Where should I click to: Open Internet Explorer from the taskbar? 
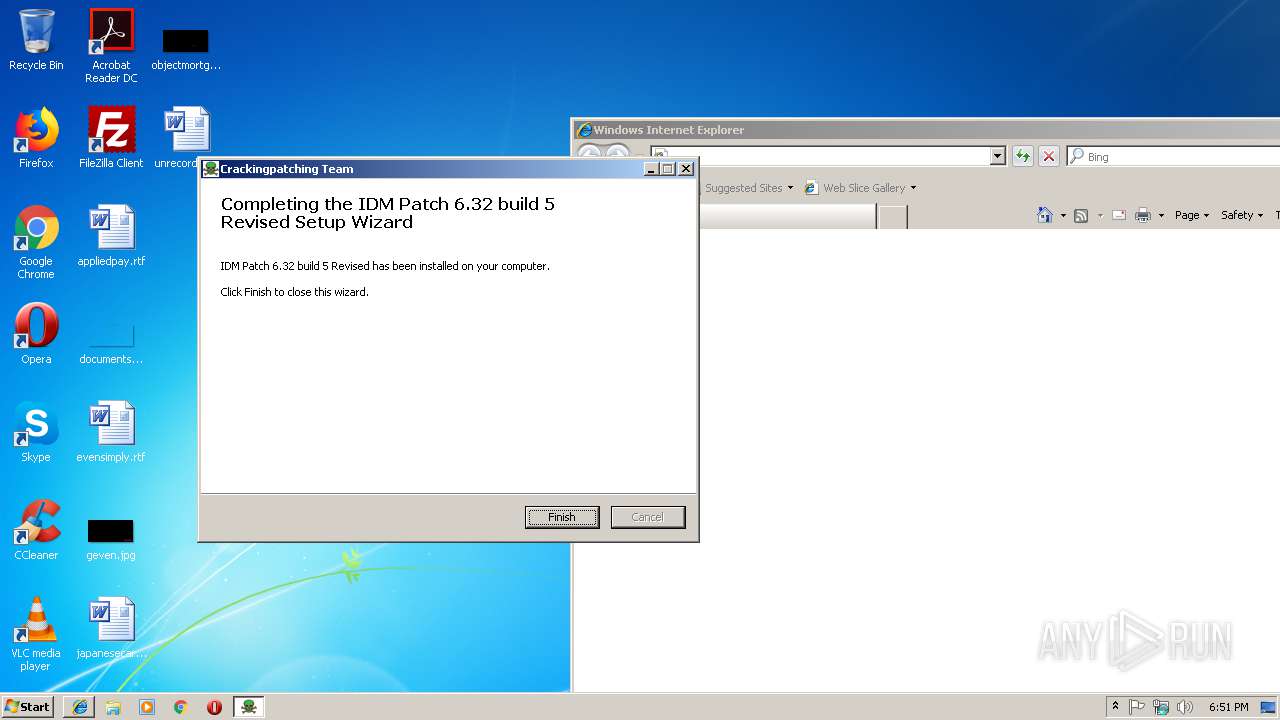point(80,707)
